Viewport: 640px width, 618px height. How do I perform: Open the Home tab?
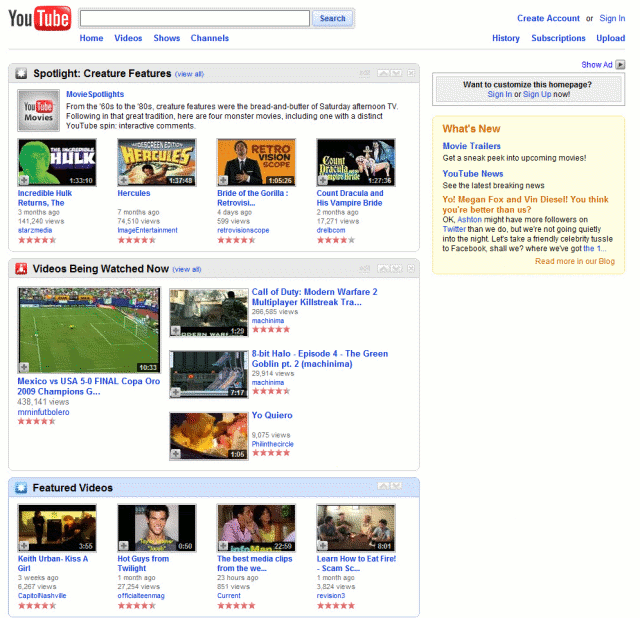(91, 38)
